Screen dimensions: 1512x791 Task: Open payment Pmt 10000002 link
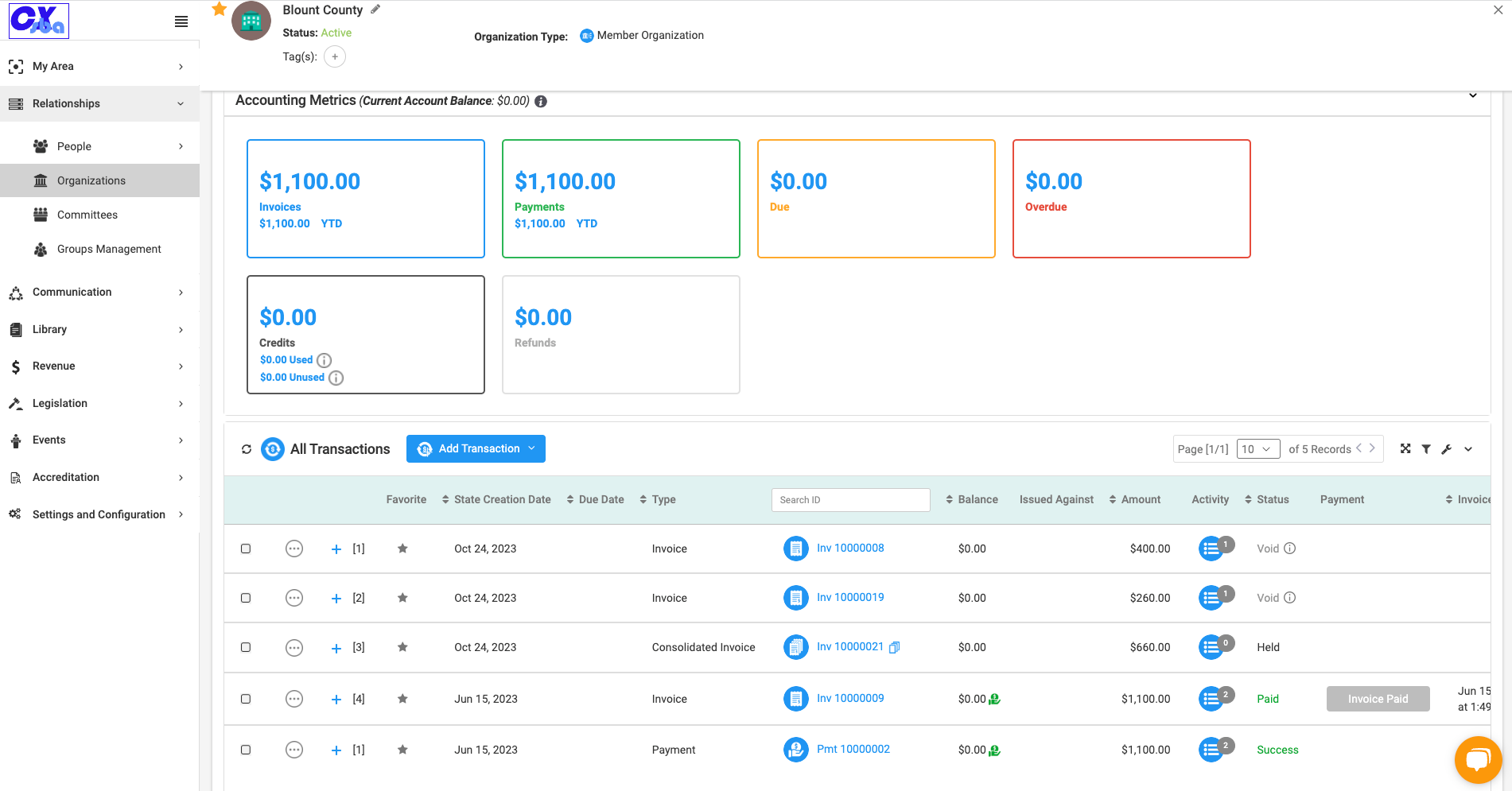(853, 749)
